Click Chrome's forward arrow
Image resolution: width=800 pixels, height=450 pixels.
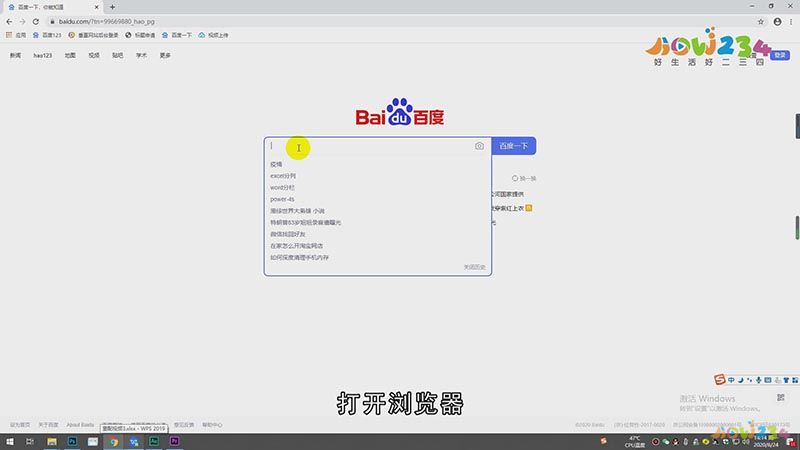[x=22, y=21]
